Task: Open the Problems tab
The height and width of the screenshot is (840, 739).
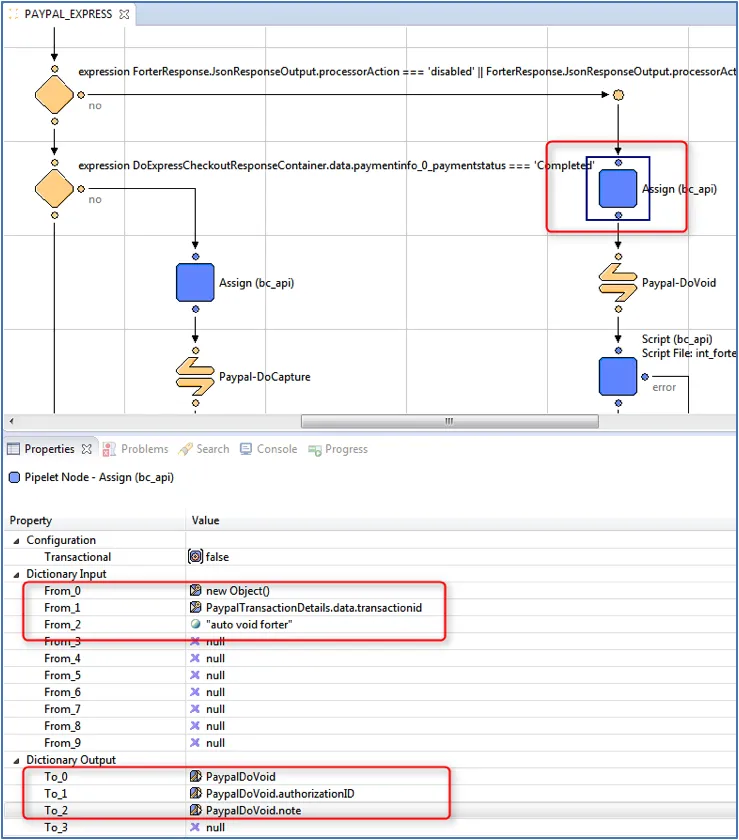Action: click(x=136, y=449)
